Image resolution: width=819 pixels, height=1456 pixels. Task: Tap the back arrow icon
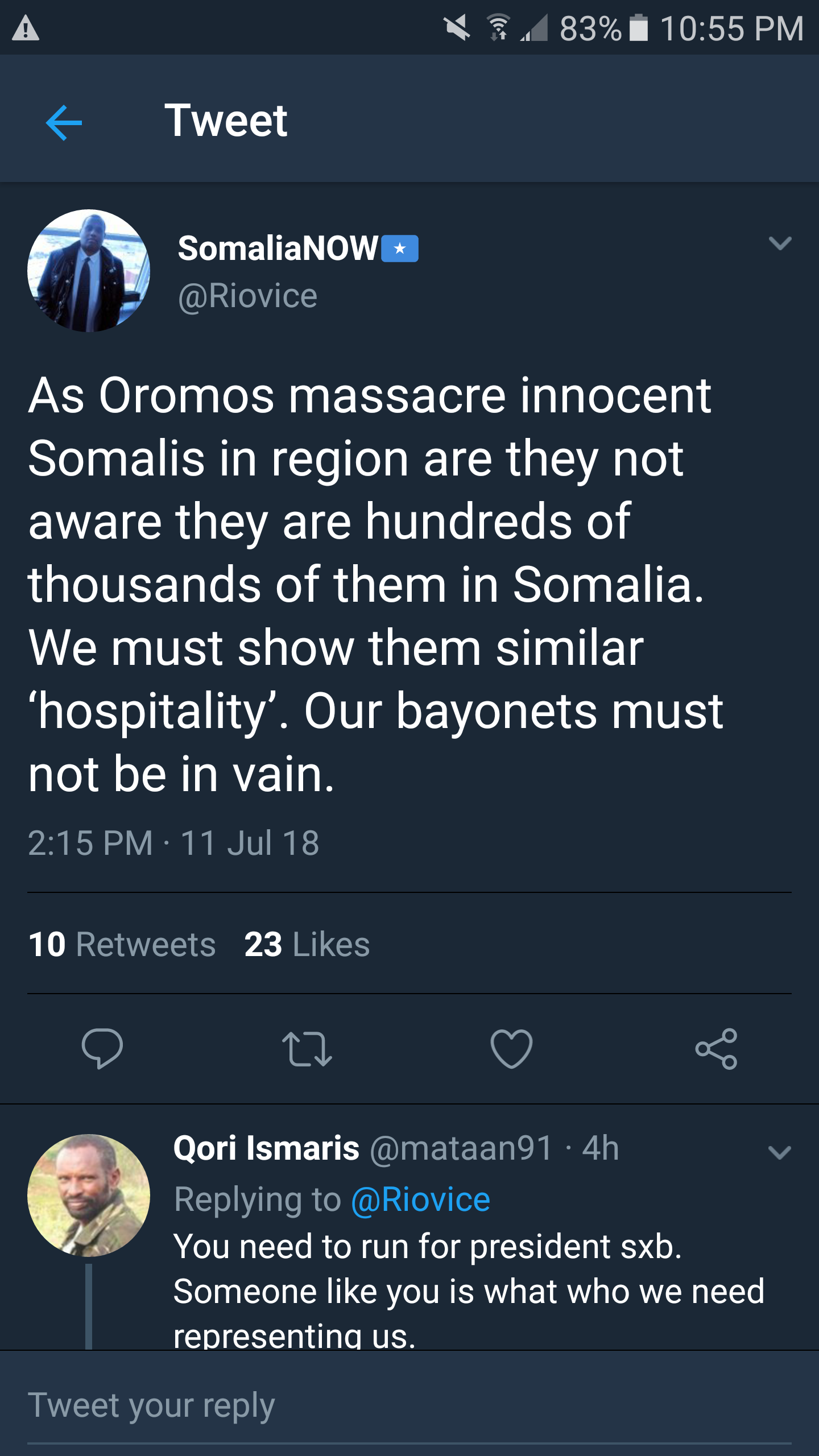[x=64, y=122]
